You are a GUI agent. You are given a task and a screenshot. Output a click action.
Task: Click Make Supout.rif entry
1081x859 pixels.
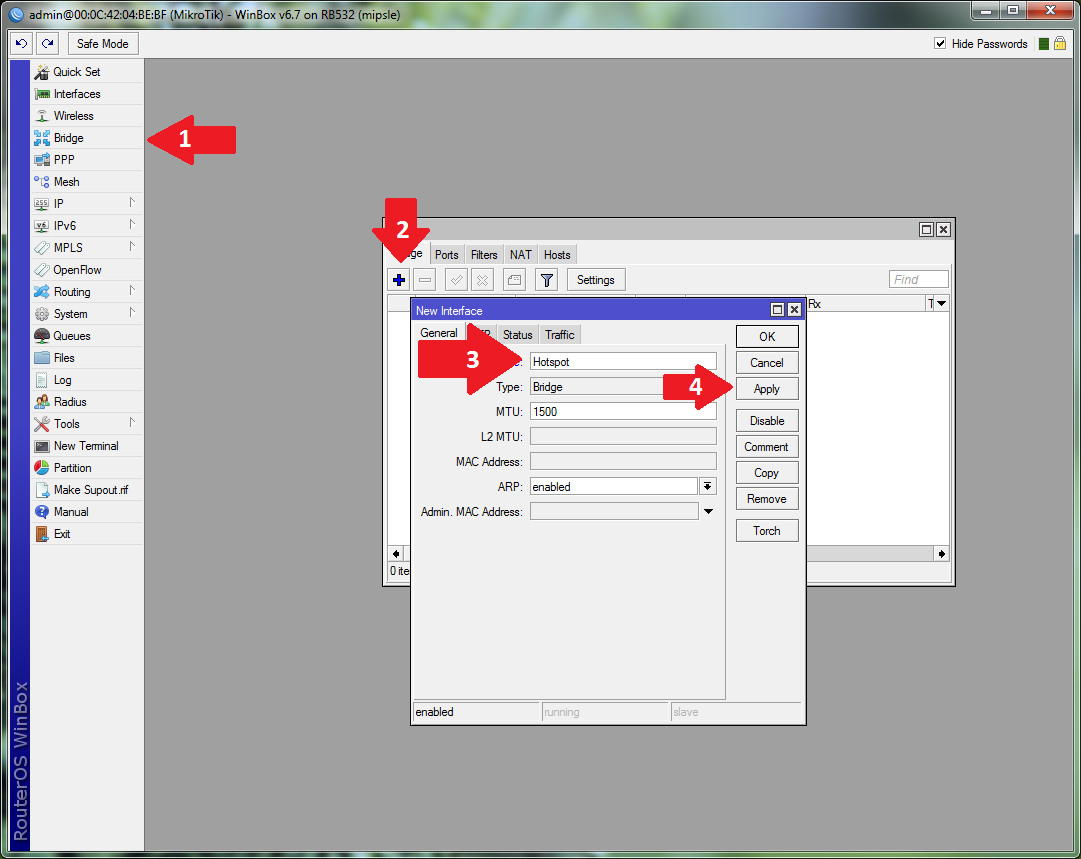click(87, 490)
